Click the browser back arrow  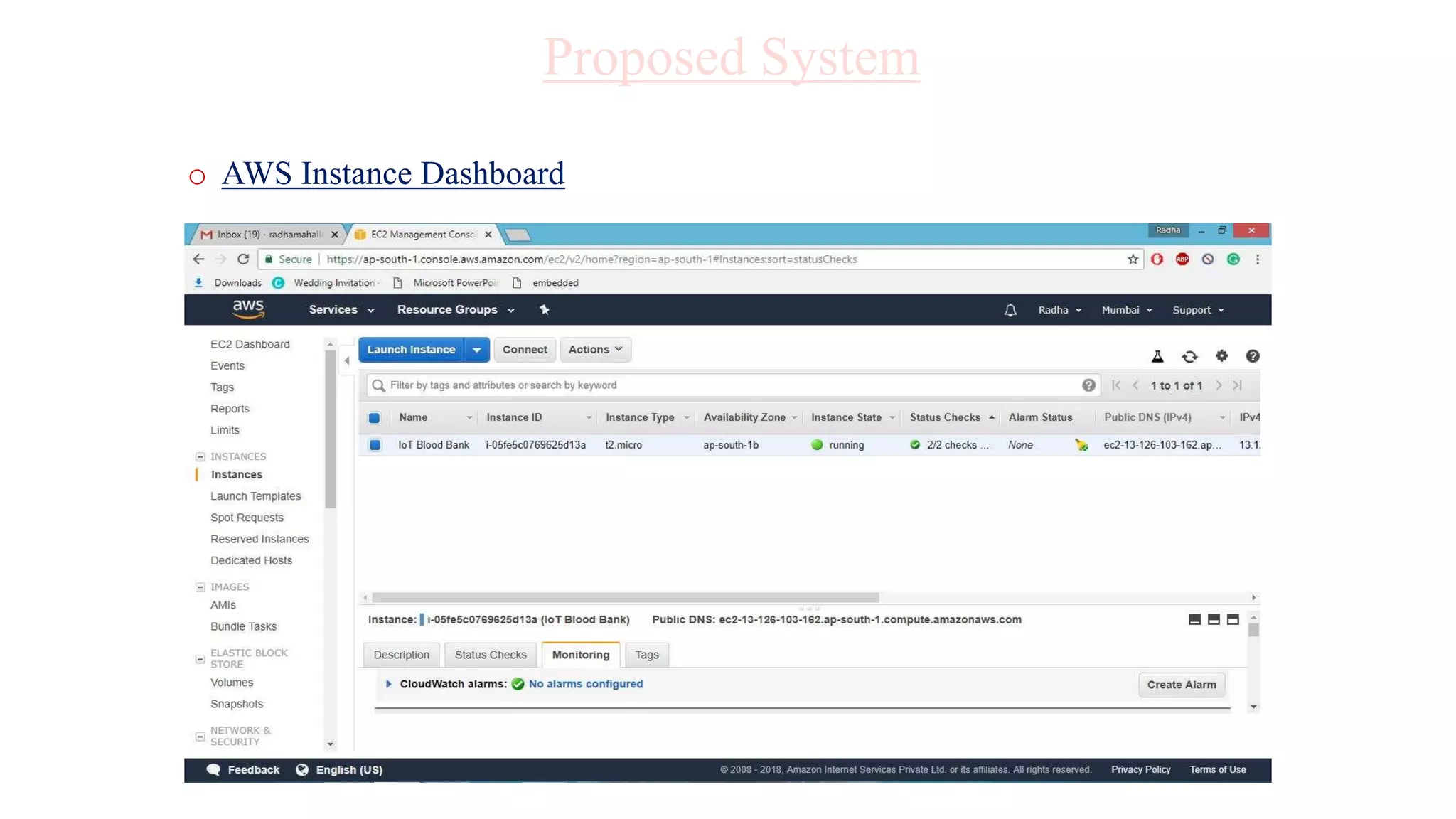click(199, 259)
